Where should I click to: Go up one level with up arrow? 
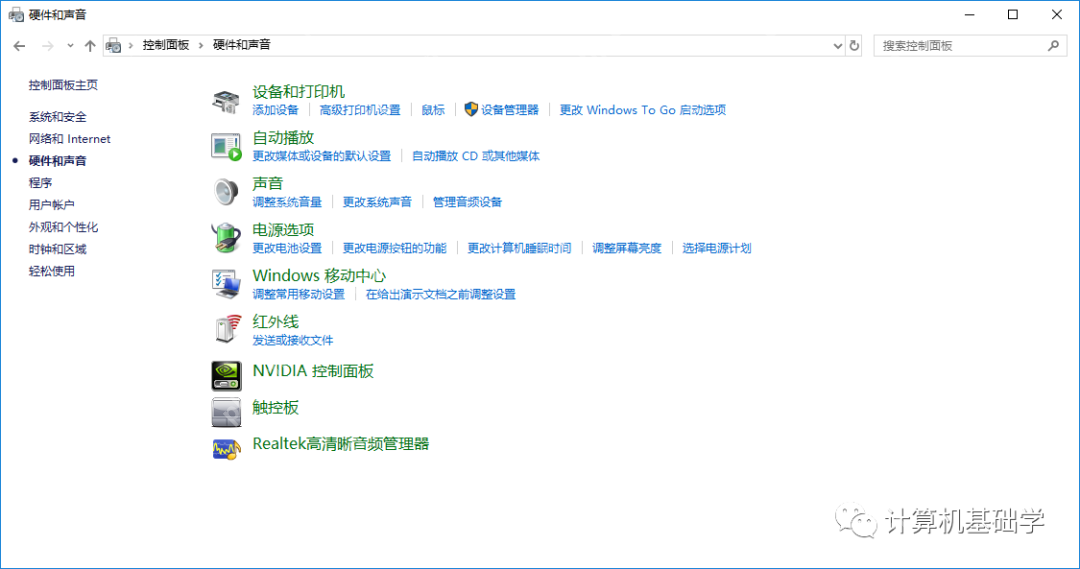pos(90,46)
